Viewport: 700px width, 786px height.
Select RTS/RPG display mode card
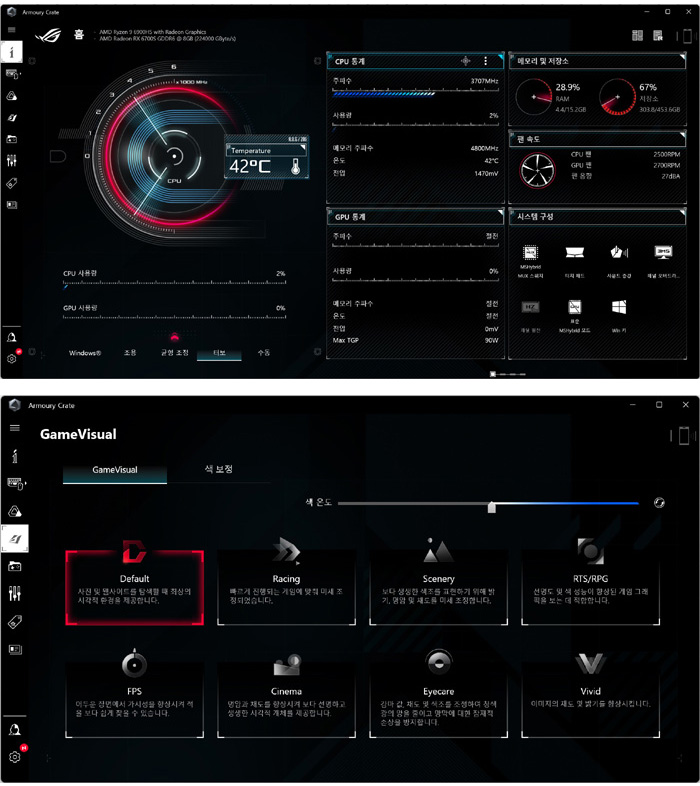tap(591, 588)
